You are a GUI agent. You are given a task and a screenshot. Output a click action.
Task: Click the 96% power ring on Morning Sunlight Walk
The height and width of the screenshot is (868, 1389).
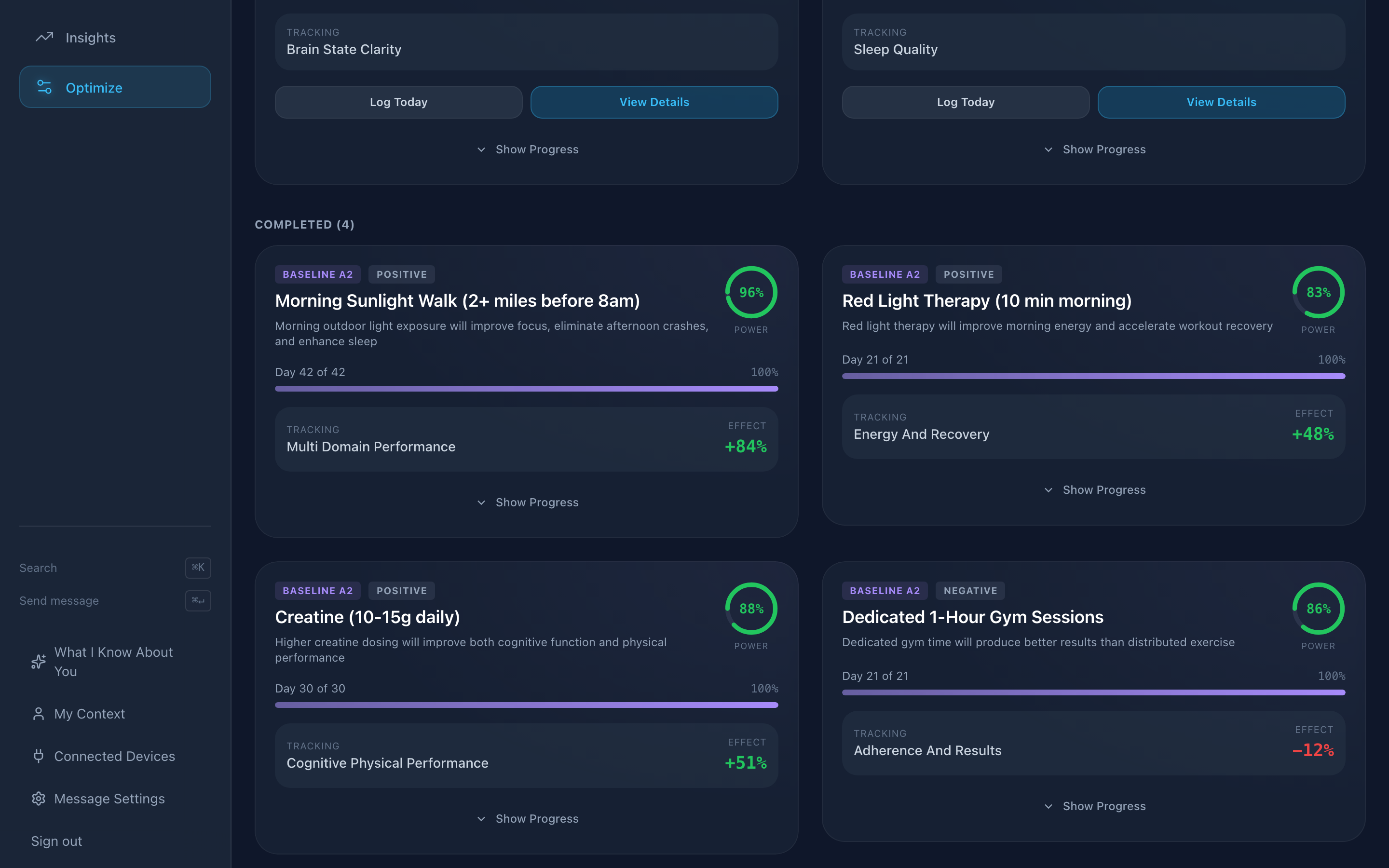point(751,292)
